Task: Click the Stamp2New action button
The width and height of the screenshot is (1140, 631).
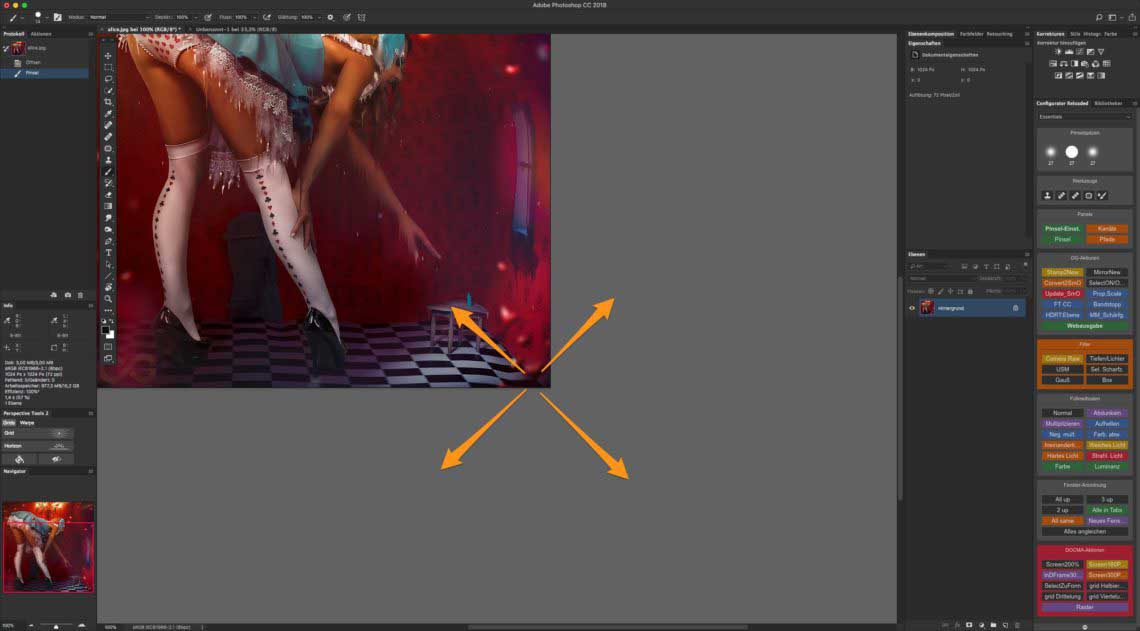Action: click(x=1062, y=272)
